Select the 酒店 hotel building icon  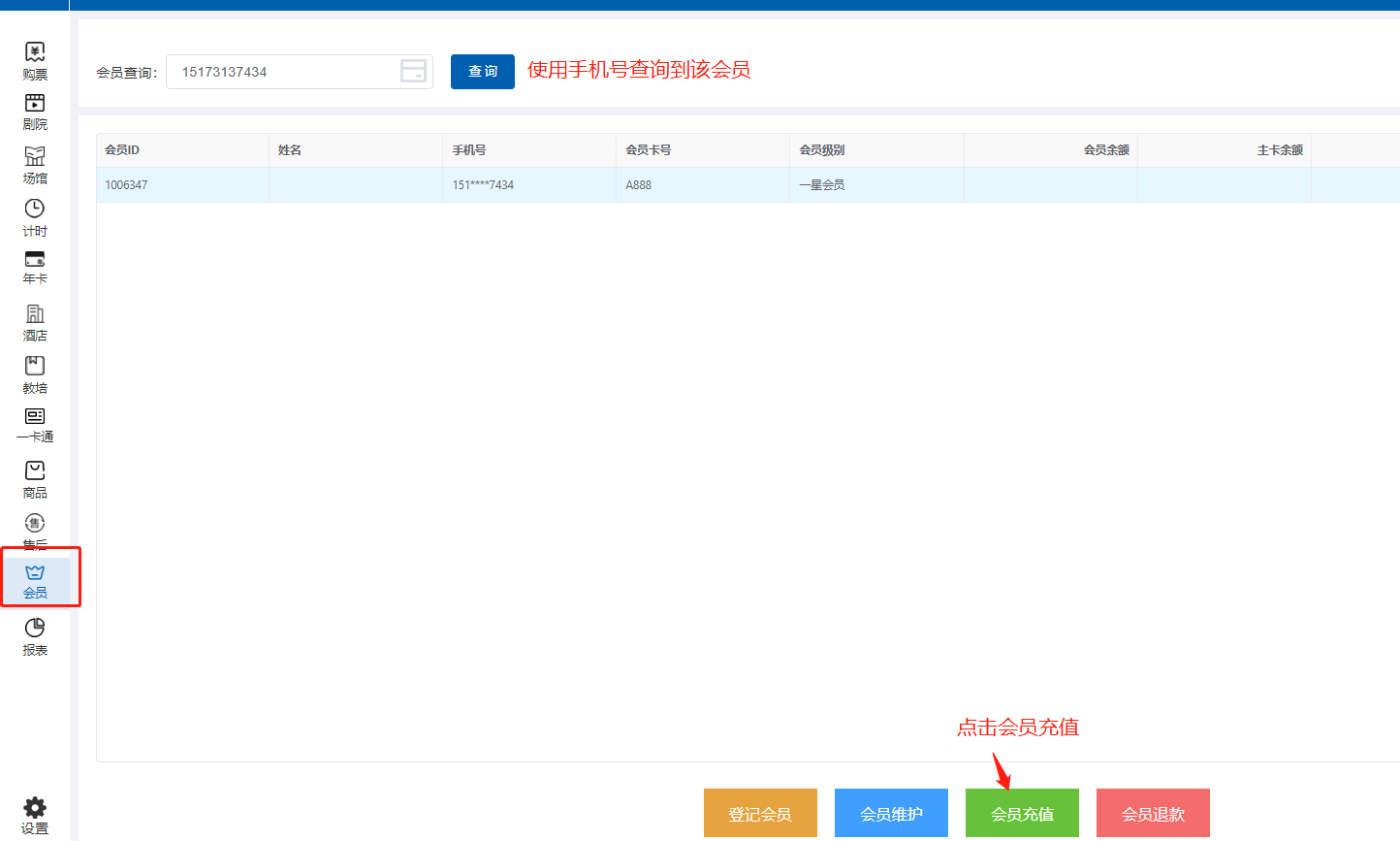(35, 313)
